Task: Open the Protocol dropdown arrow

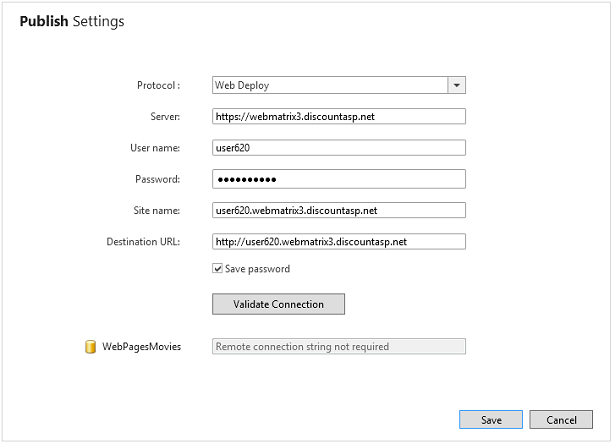Action: [x=456, y=86]
